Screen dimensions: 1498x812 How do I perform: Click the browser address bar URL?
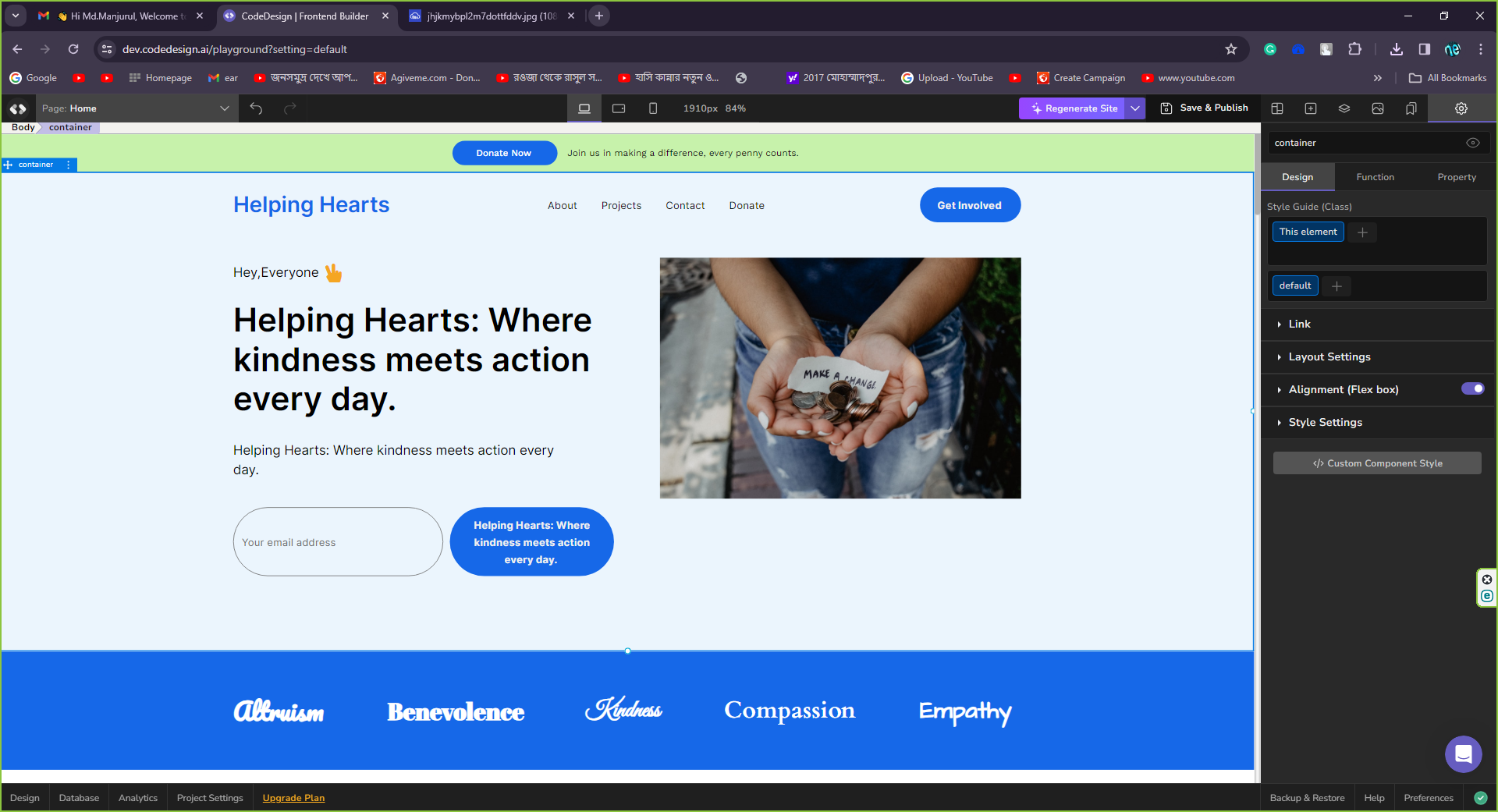coord(235,49)
